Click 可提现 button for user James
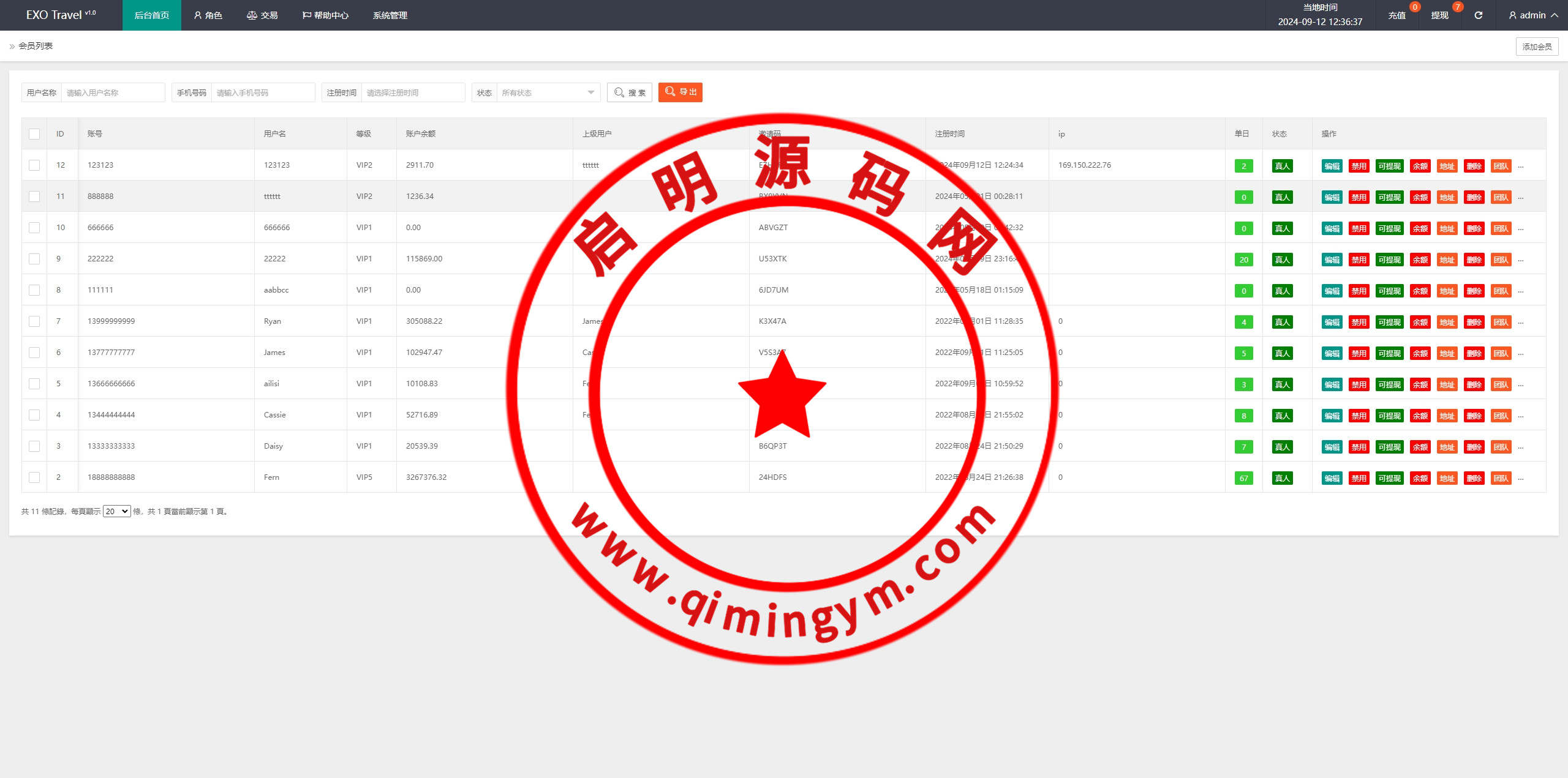This screenshot has width=1568, height=778. click(x=1389, y=353)
